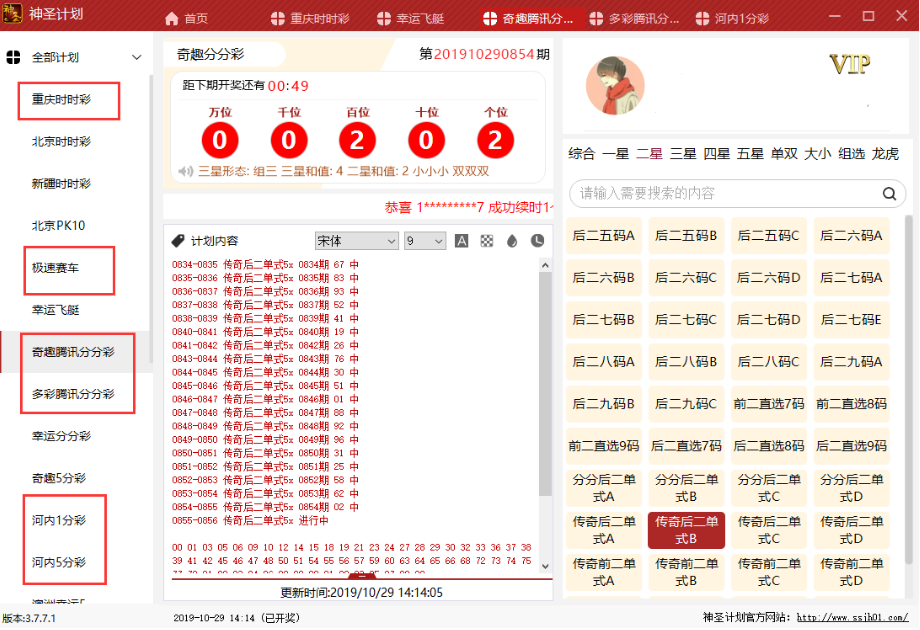Click the speaker sound icon

point(185,171)
